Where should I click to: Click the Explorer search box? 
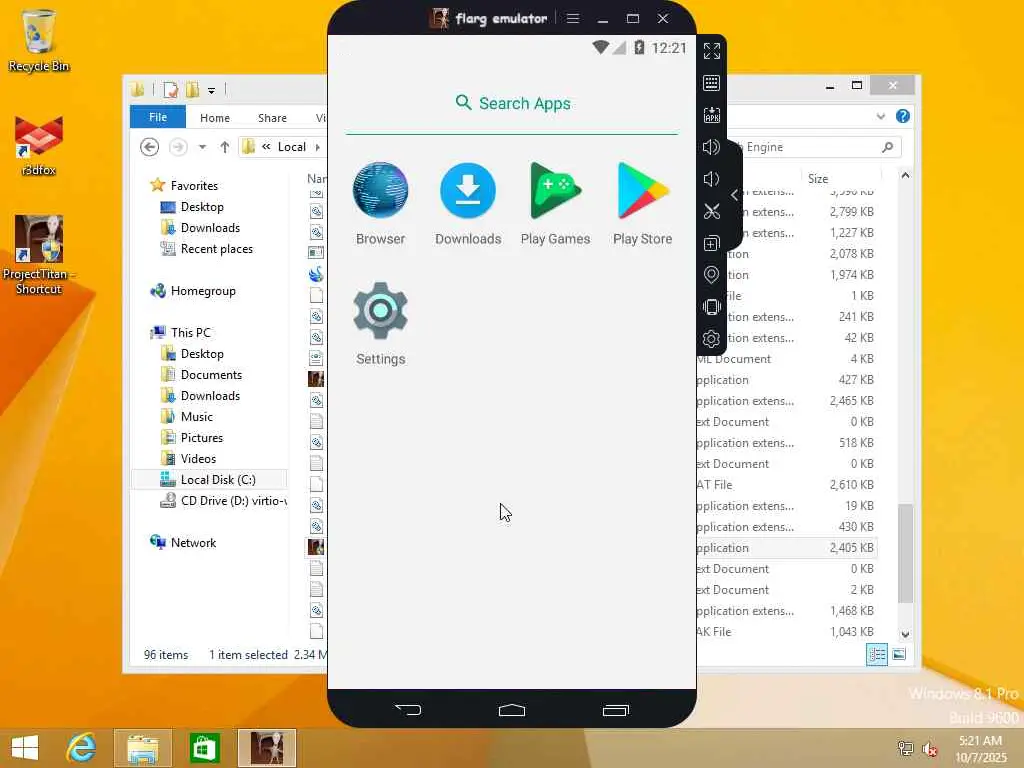pyautogui.click(x=816, y=147)
